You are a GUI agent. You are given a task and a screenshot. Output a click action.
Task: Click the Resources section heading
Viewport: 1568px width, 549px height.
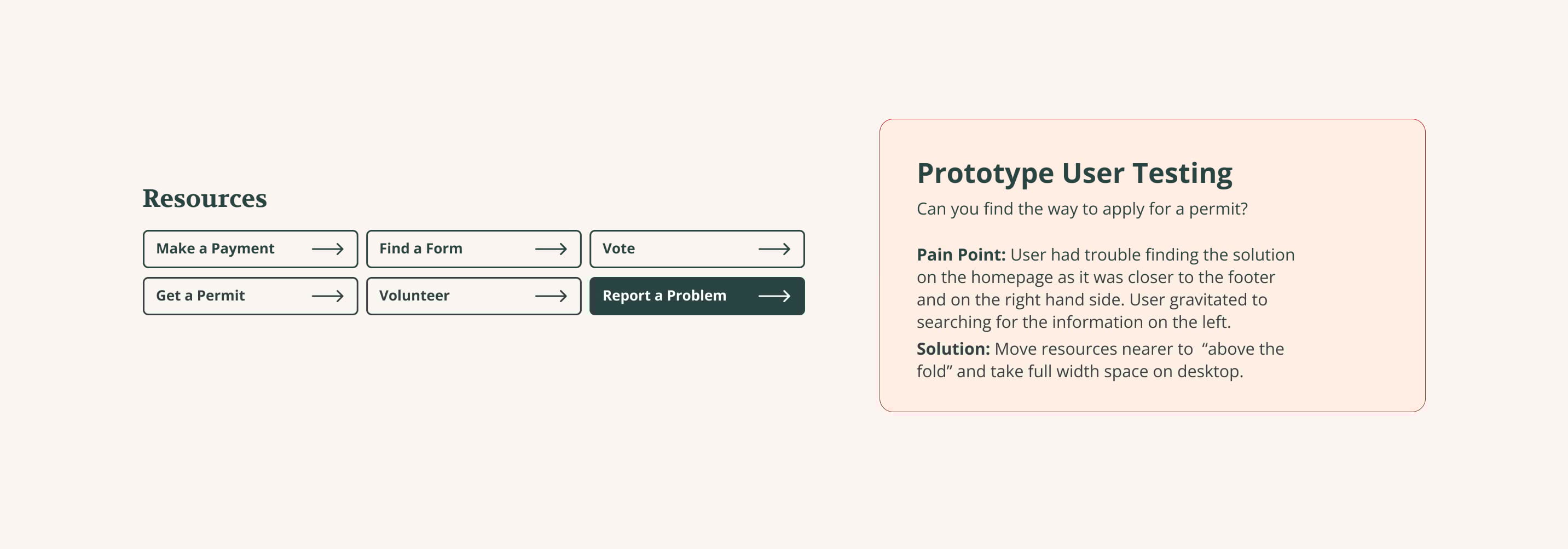(205, 199)
